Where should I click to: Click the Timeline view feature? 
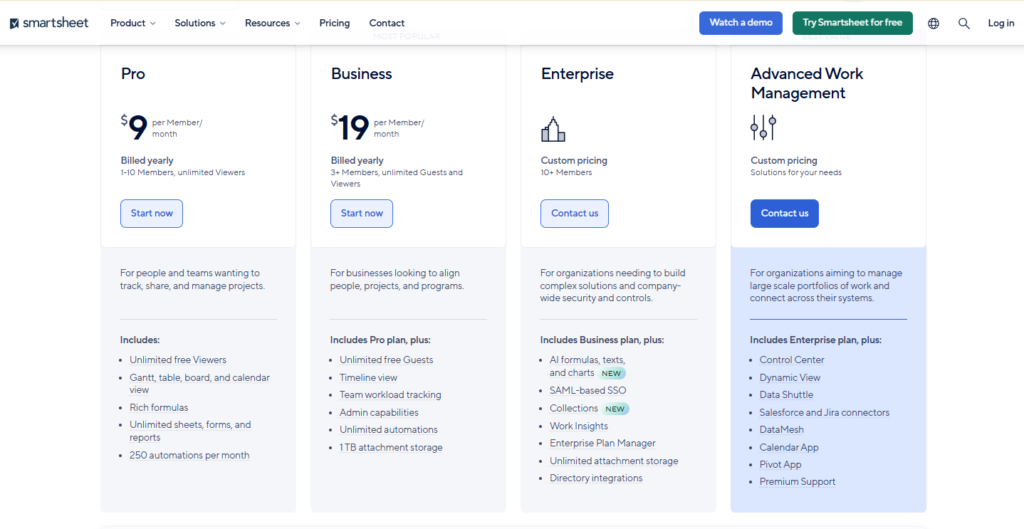[x=368, y=377]
